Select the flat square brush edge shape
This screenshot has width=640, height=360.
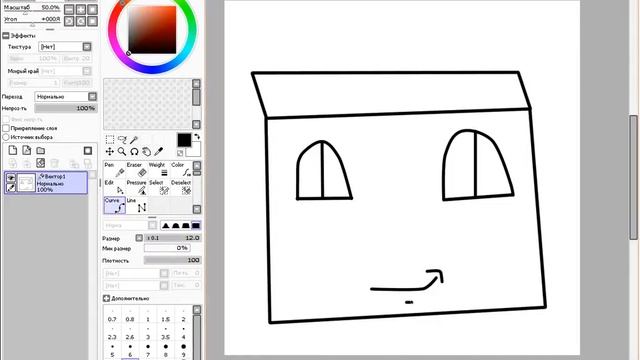click(196, 225)
